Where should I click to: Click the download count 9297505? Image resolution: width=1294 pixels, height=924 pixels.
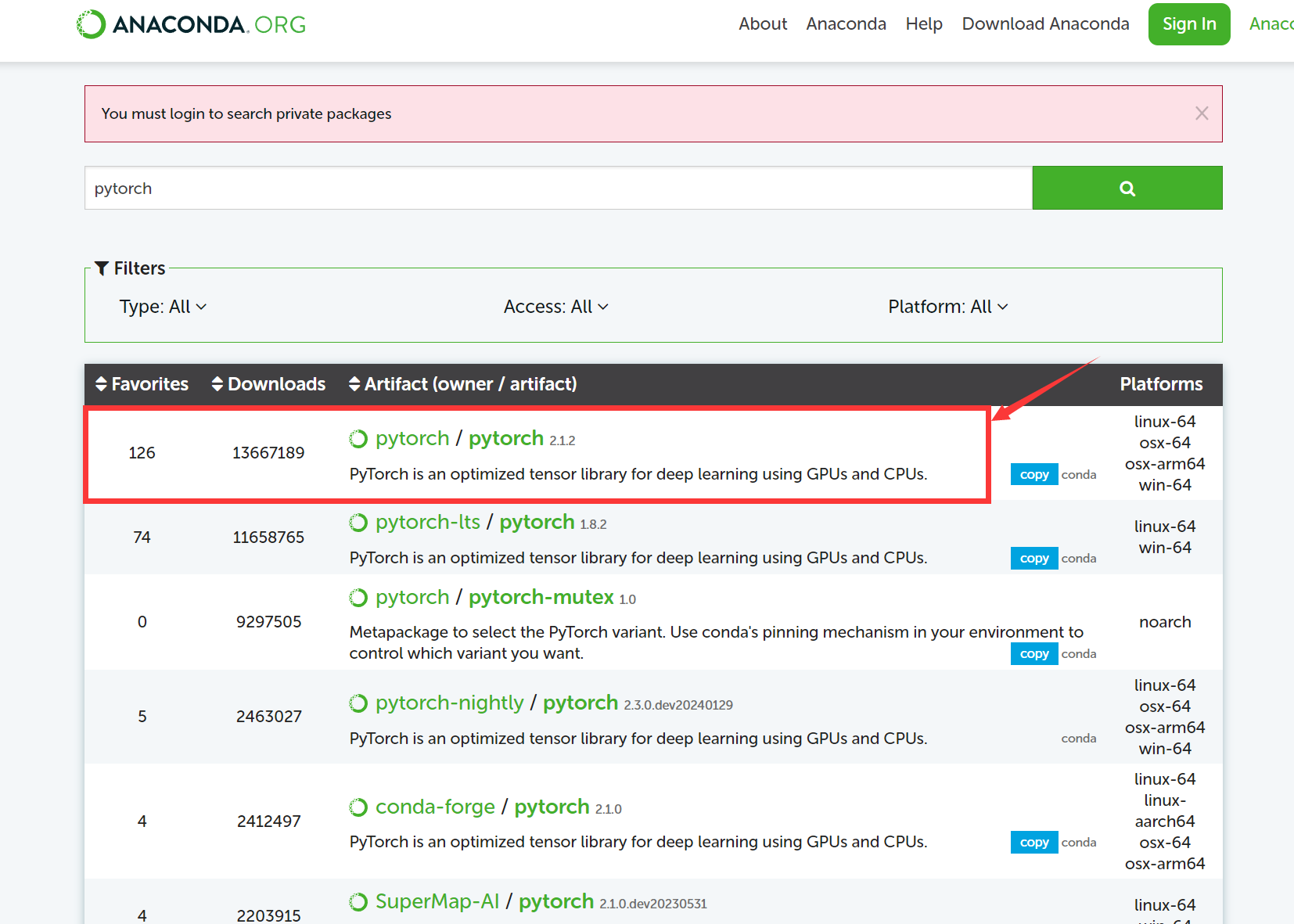(x=269, y=622)
